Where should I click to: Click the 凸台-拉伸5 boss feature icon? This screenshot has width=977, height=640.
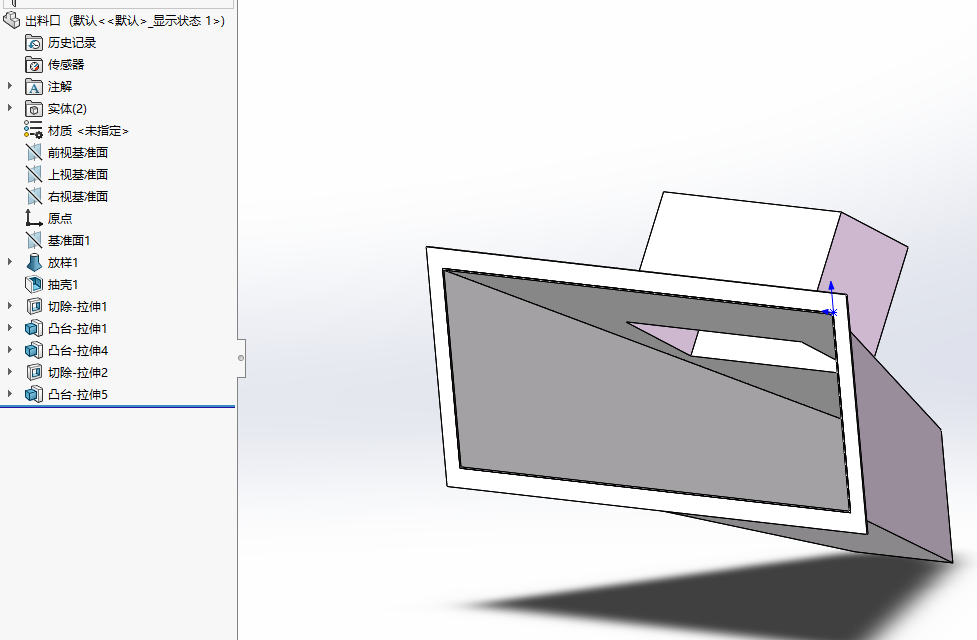click(34, 394)
